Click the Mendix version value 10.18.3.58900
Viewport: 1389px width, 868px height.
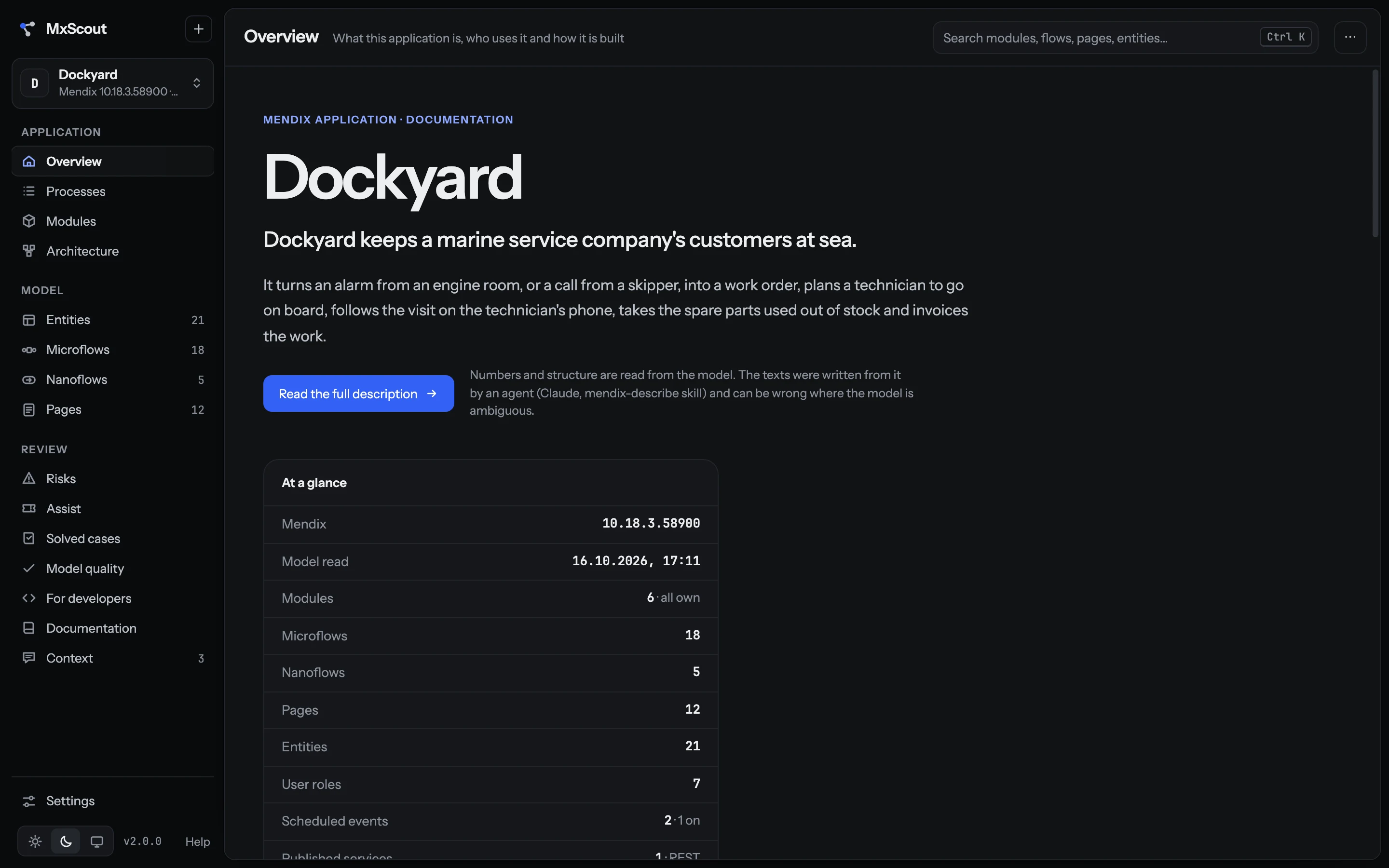pos(651,524)
